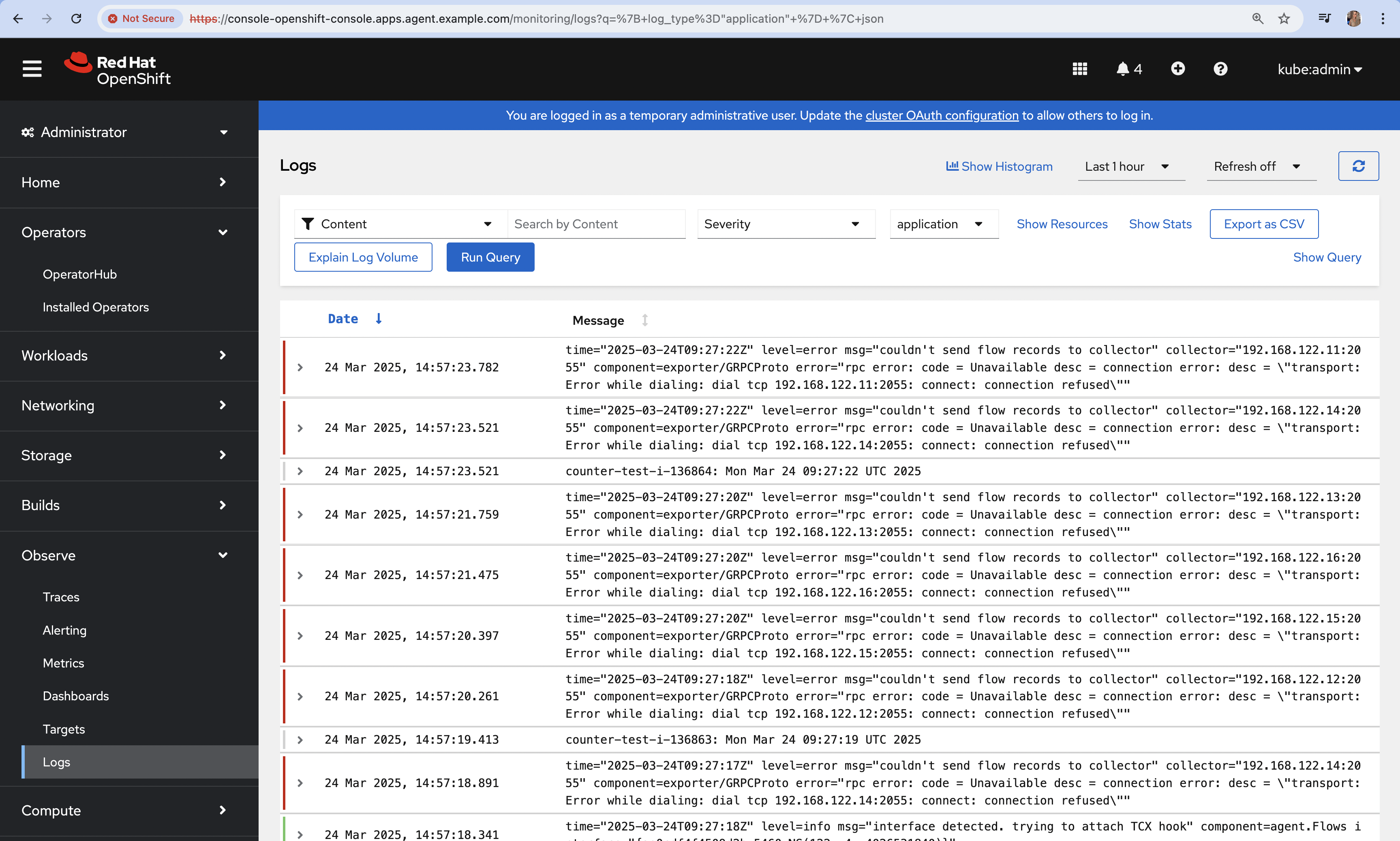Expand the first log entry row
This screenshot has height=841, width=1400.
point(300,367)
